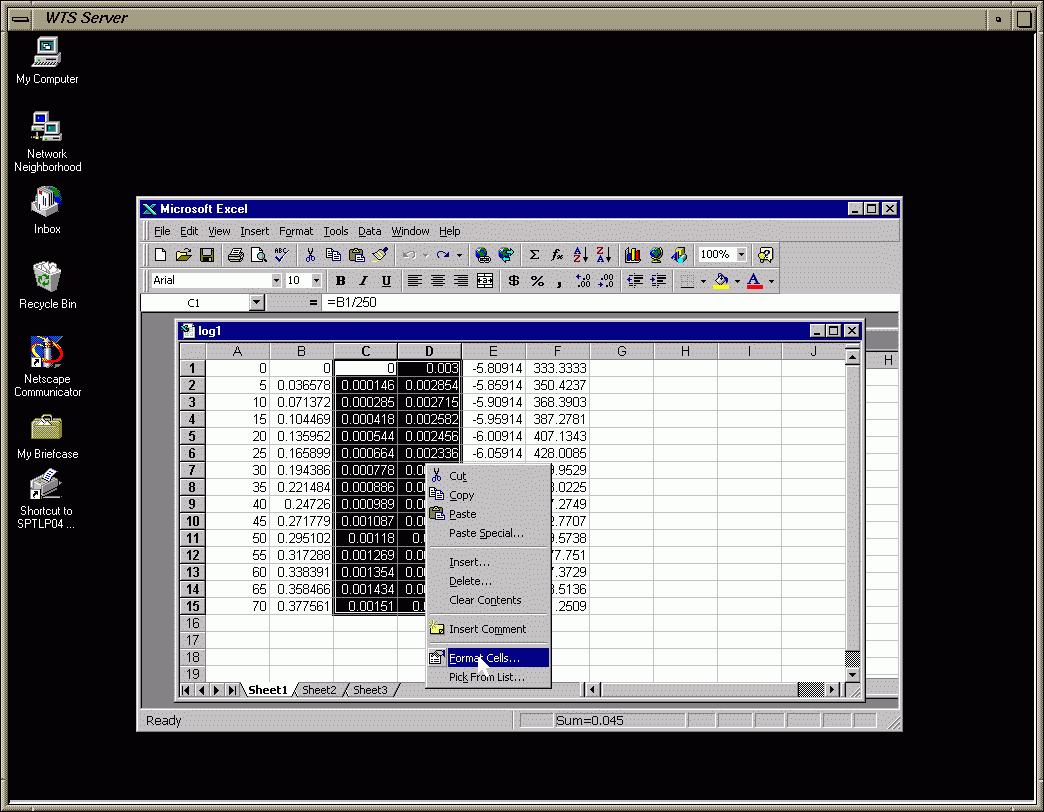The image size is (1044, 812).
Task: Click the Merge and Center icon
Action: pyautogui.click(x=485, y=281)
